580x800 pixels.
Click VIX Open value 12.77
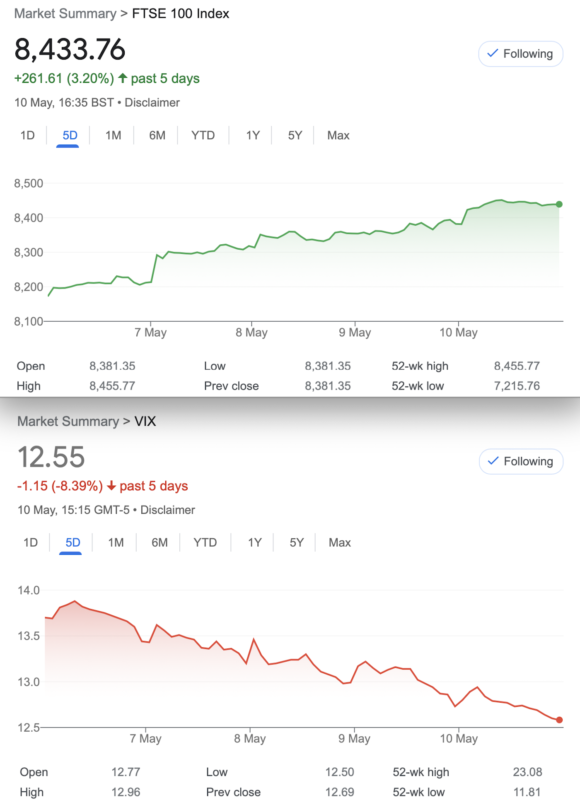tap(125, 772)
